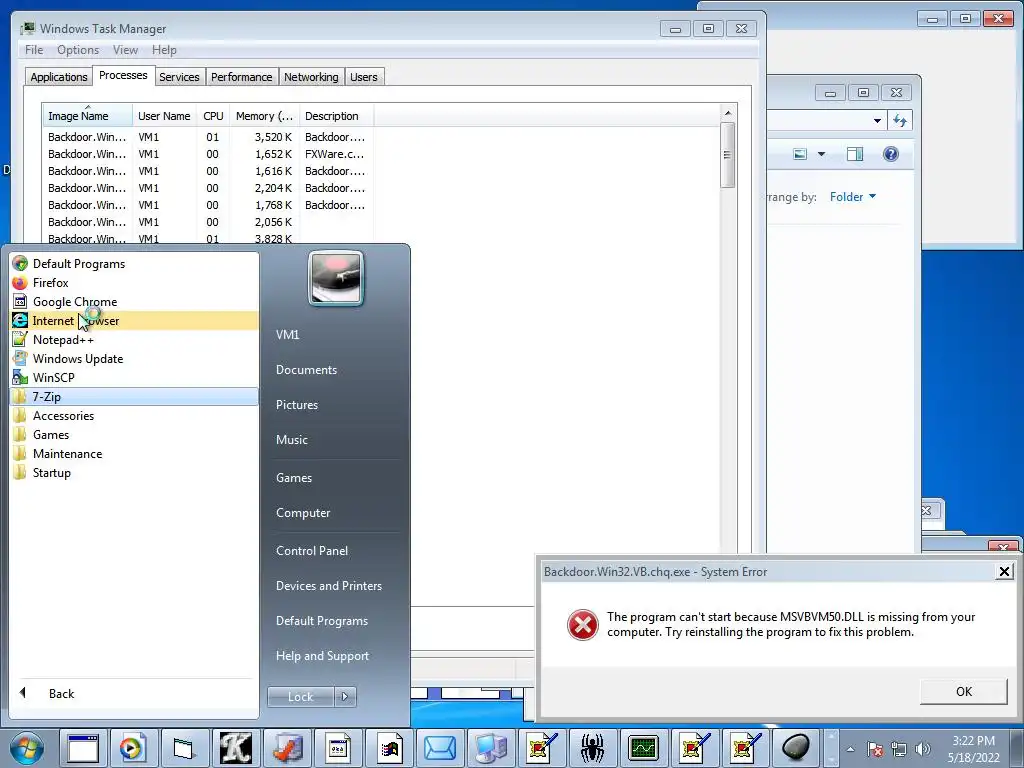The height and width of the screenshot is (768, 1024).
Task: Click the spider icon on the taskbar
Action: [x=592, y=748]
